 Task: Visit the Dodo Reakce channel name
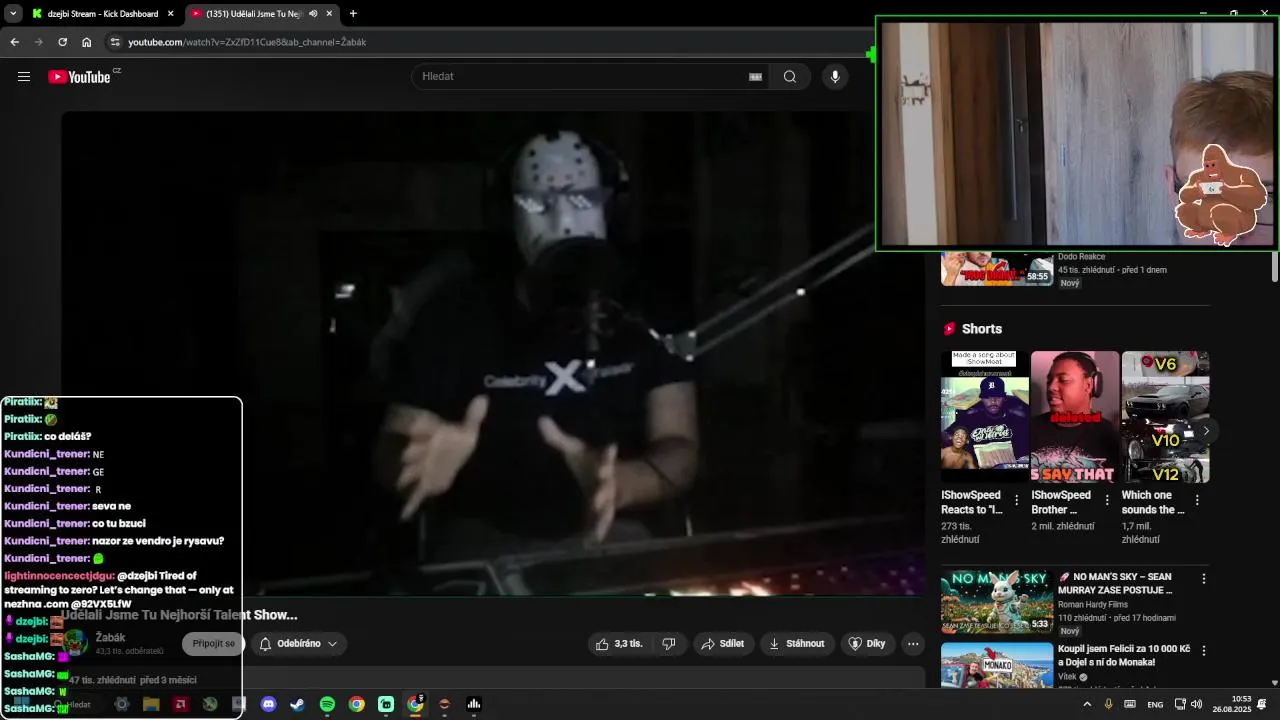pos(1081,257)
